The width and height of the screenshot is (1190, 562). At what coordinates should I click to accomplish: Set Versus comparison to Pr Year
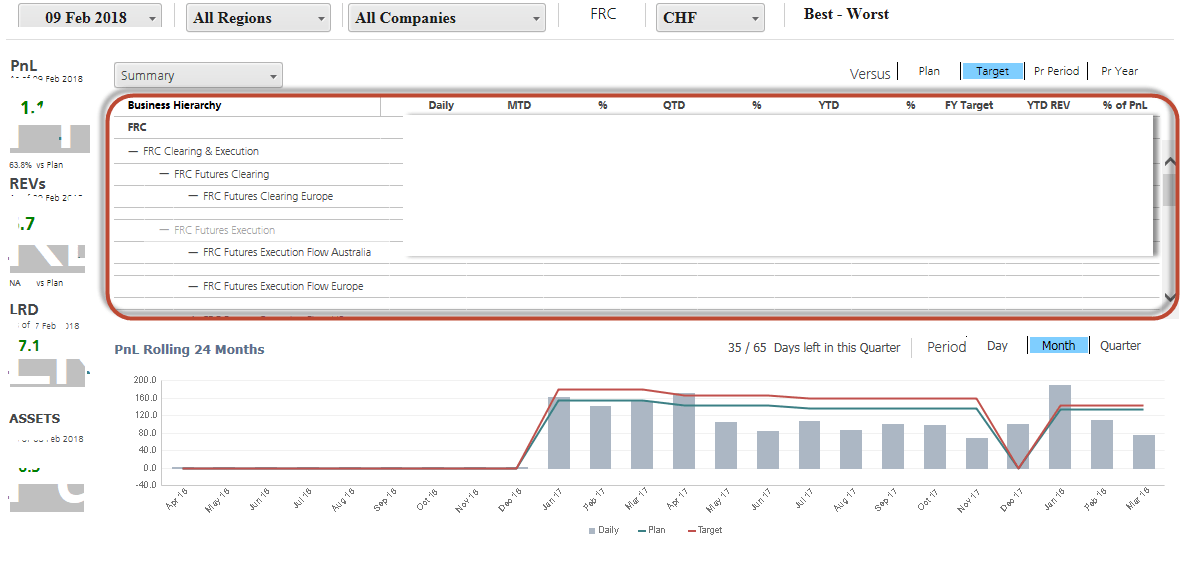point(1119,71)
